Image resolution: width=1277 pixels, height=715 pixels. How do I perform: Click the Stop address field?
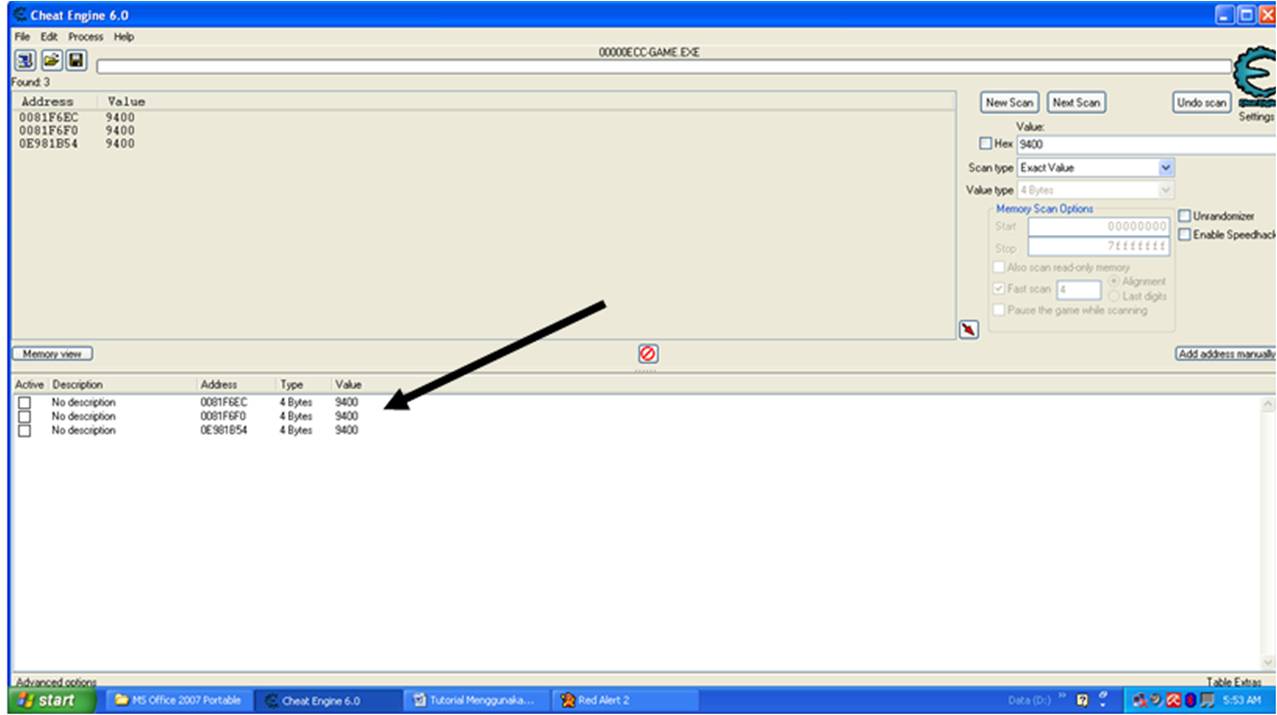(1099, 247)
